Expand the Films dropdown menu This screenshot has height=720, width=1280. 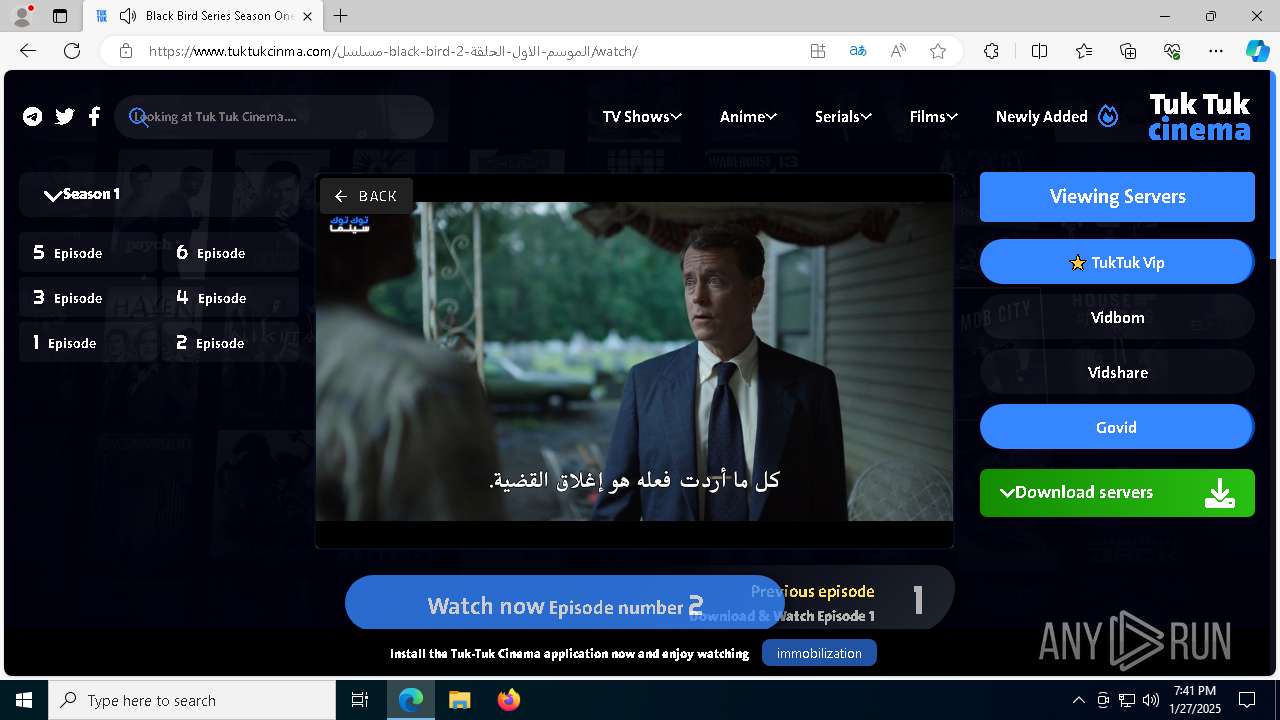(934, 117)
